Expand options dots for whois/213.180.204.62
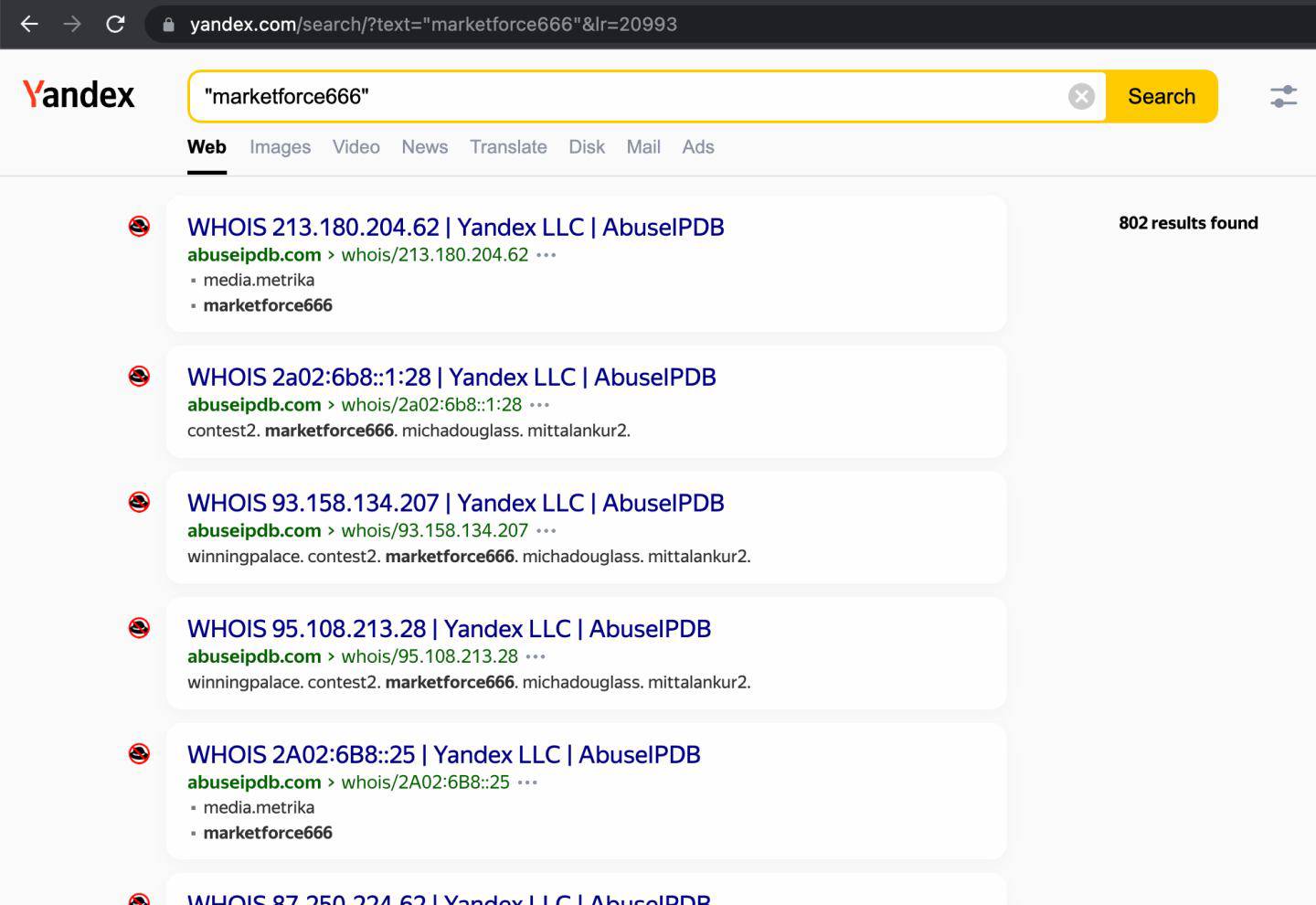The height and width of the screenshot is (905, 1316). click(547, 255)
